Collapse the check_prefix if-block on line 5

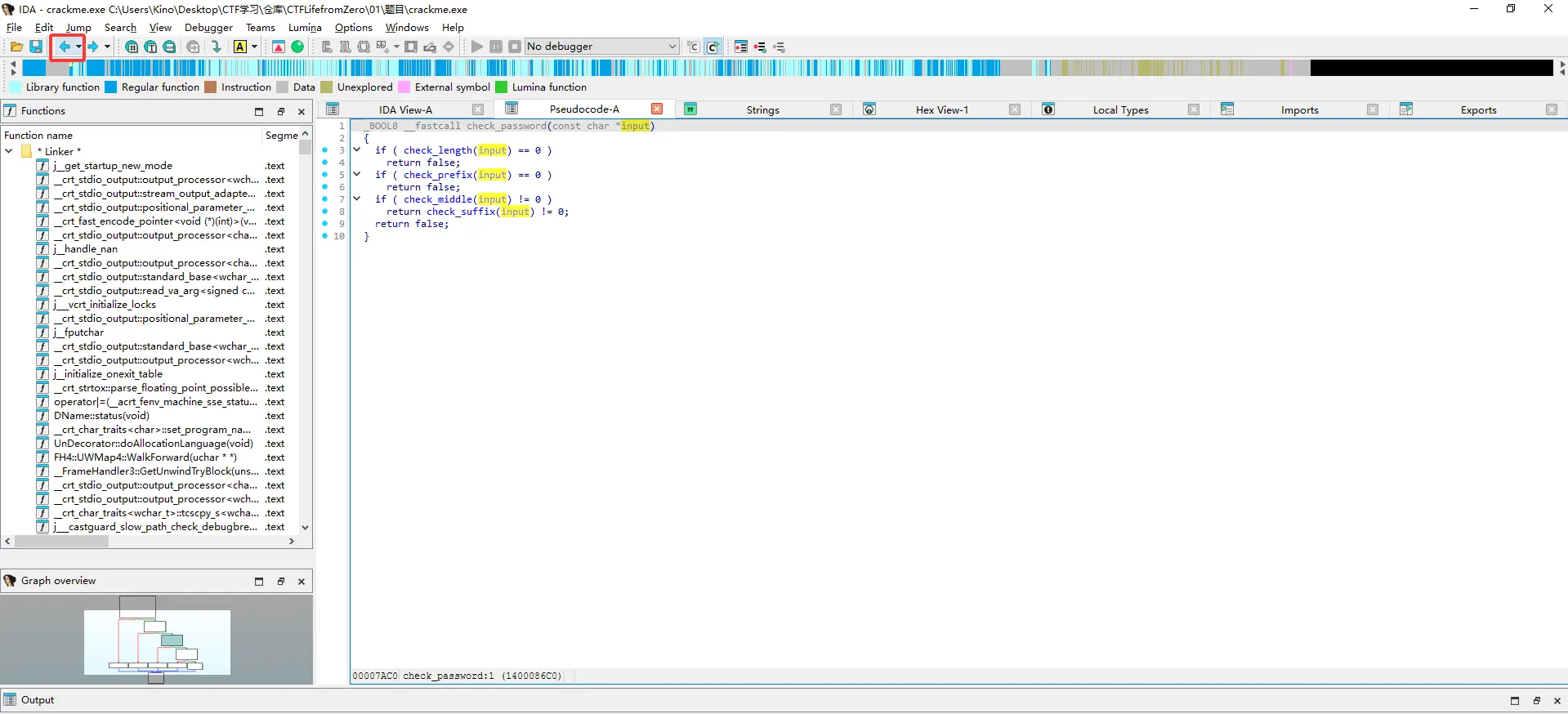point(357,175)
